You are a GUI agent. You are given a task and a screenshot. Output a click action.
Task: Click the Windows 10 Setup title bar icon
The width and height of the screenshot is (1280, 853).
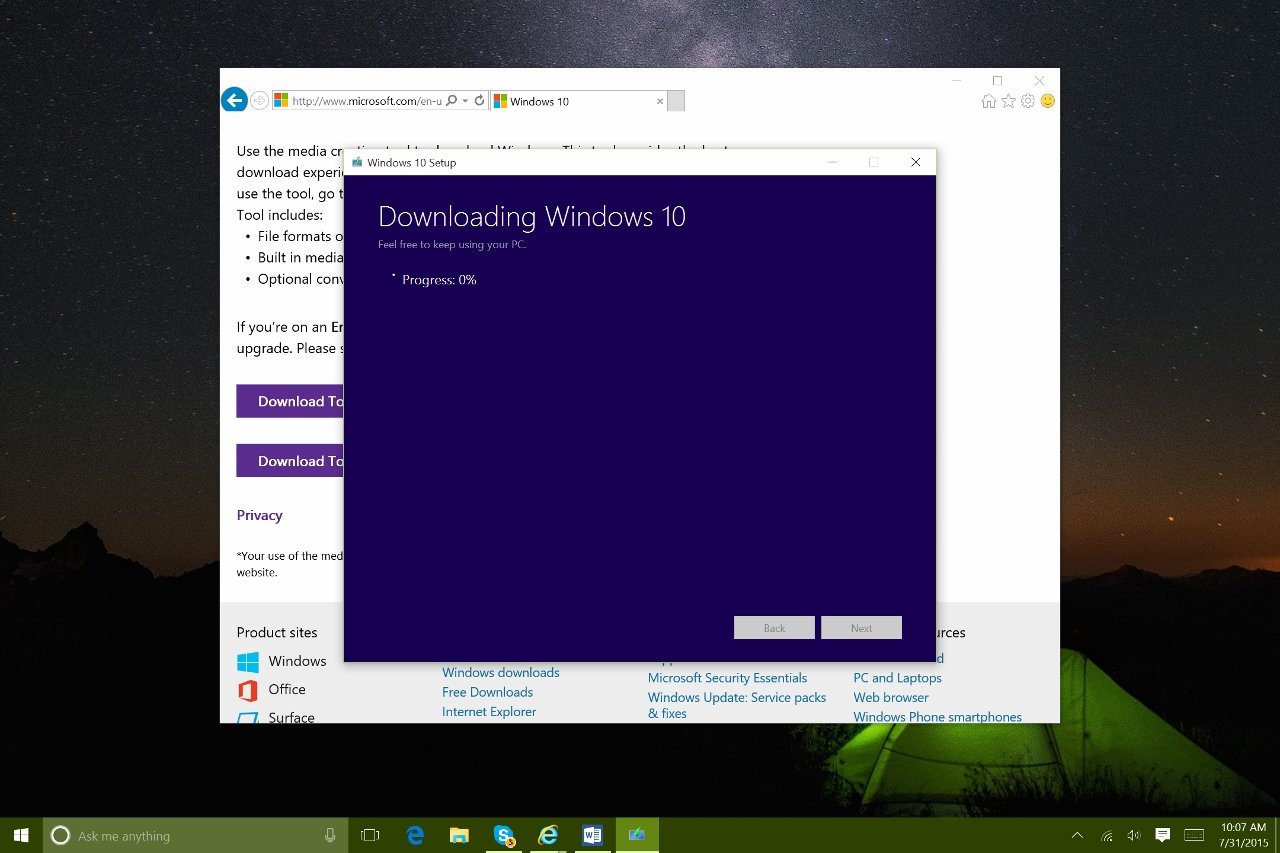point(357,162)
